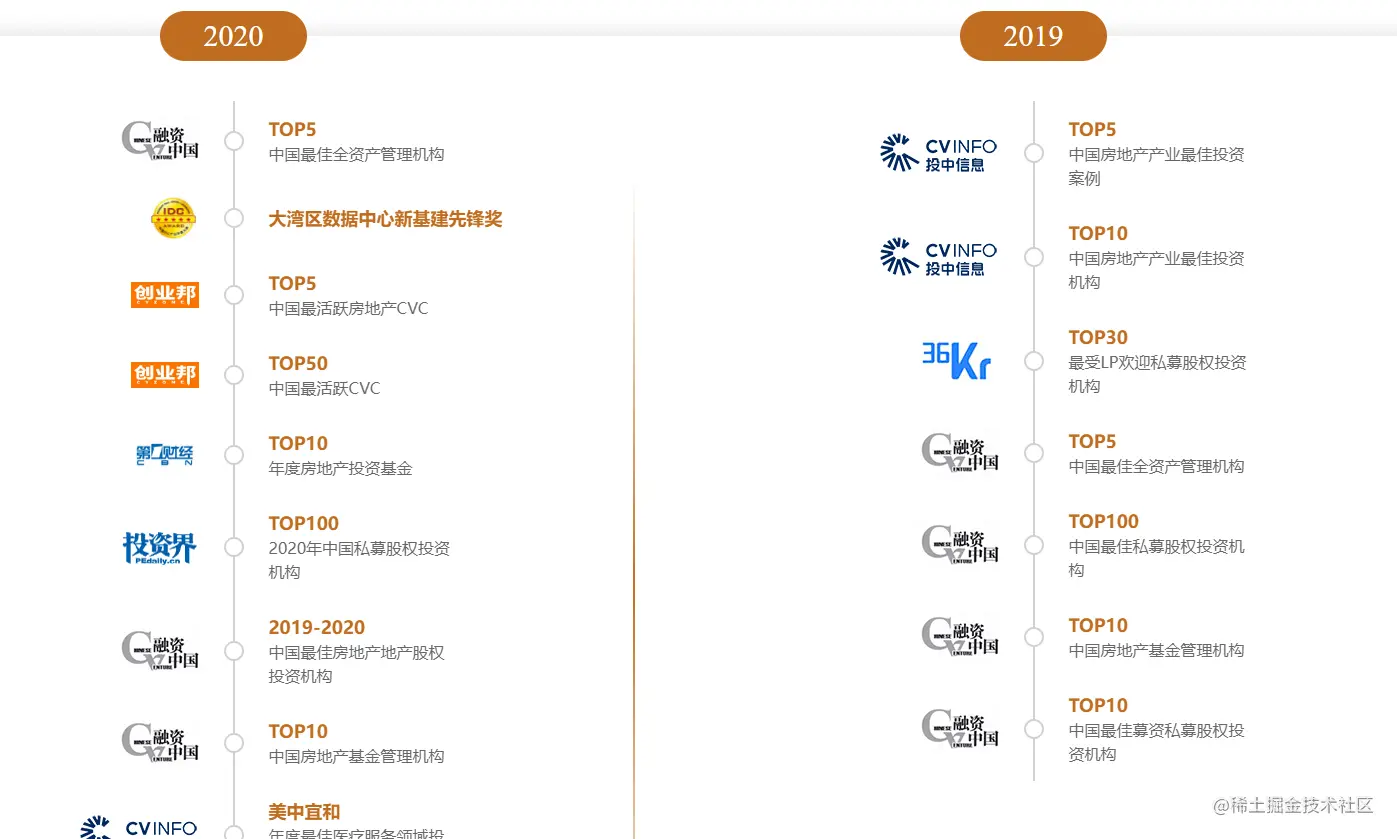This screenshot has width=1397, height=839.
Task: Click the 中国最佳房地产地产股权投资机构 description
Action: pyautogui.click(x=356, y=664)
